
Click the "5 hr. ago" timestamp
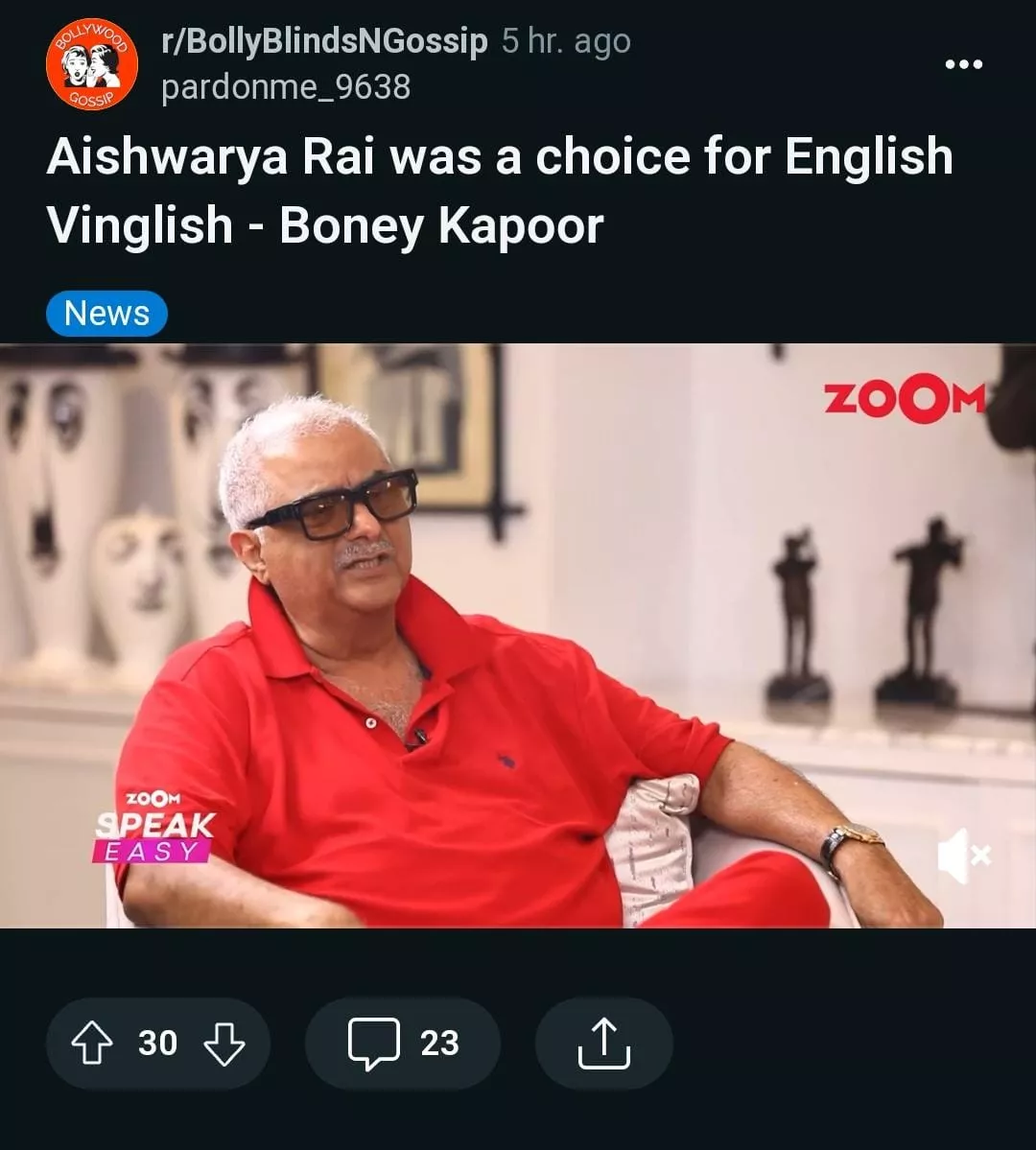click(x=566, y=41)
